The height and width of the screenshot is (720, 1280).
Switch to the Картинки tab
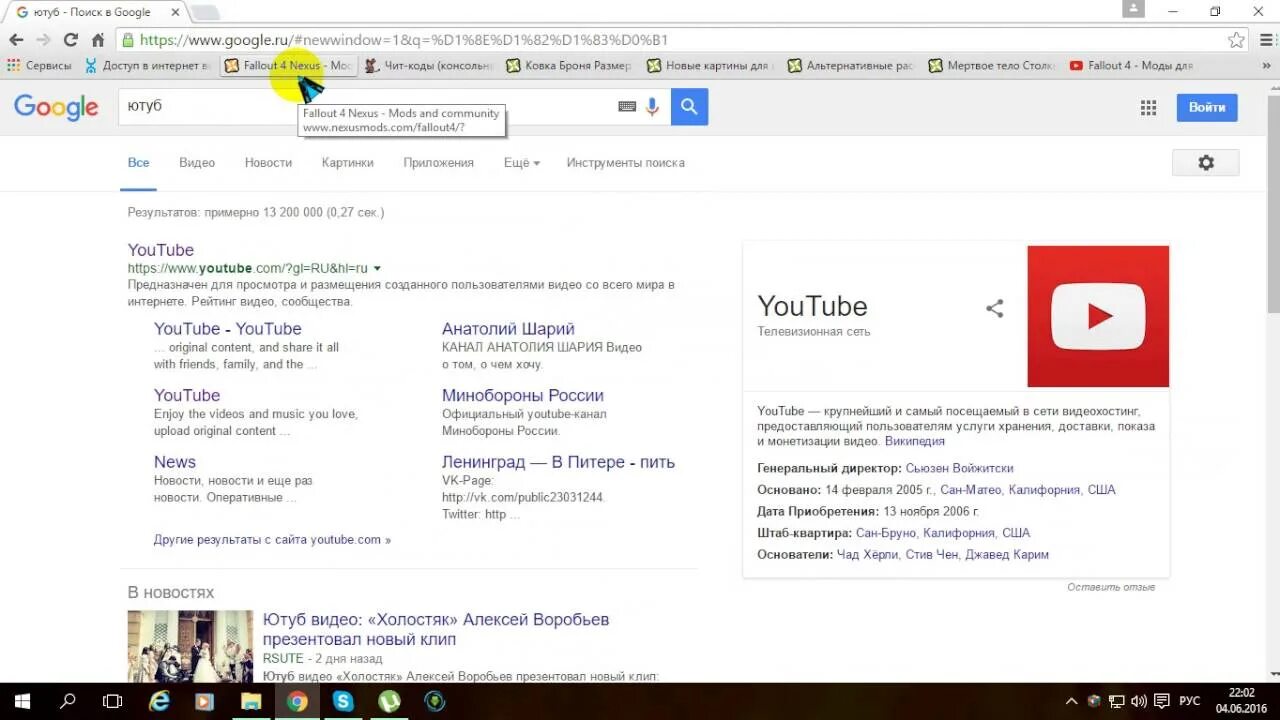click(348, 163)
